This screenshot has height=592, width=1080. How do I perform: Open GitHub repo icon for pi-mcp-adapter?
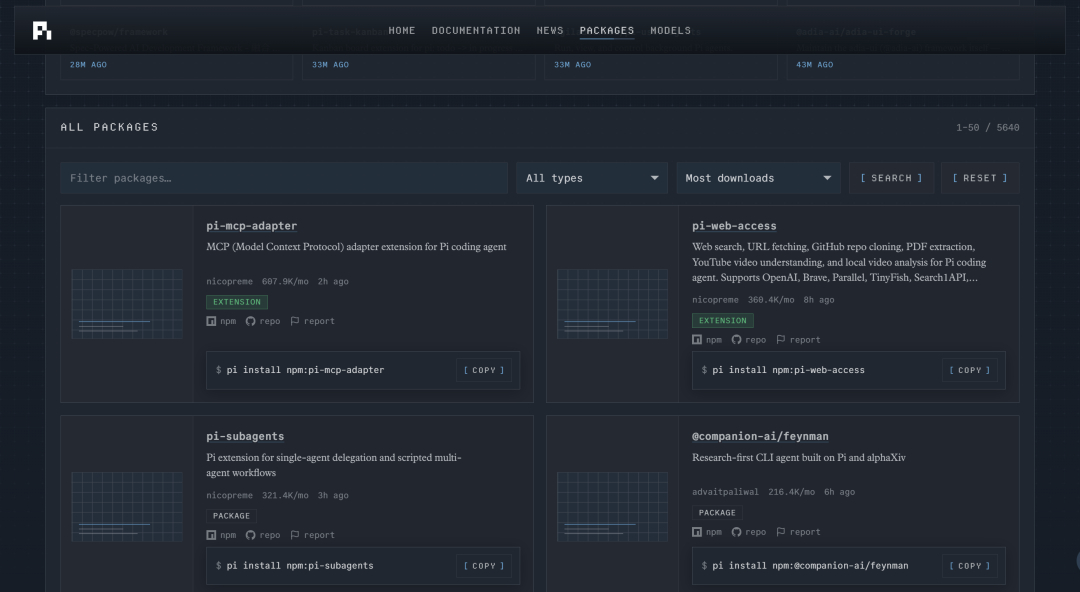pyautogui.click(x=263, y=321)
